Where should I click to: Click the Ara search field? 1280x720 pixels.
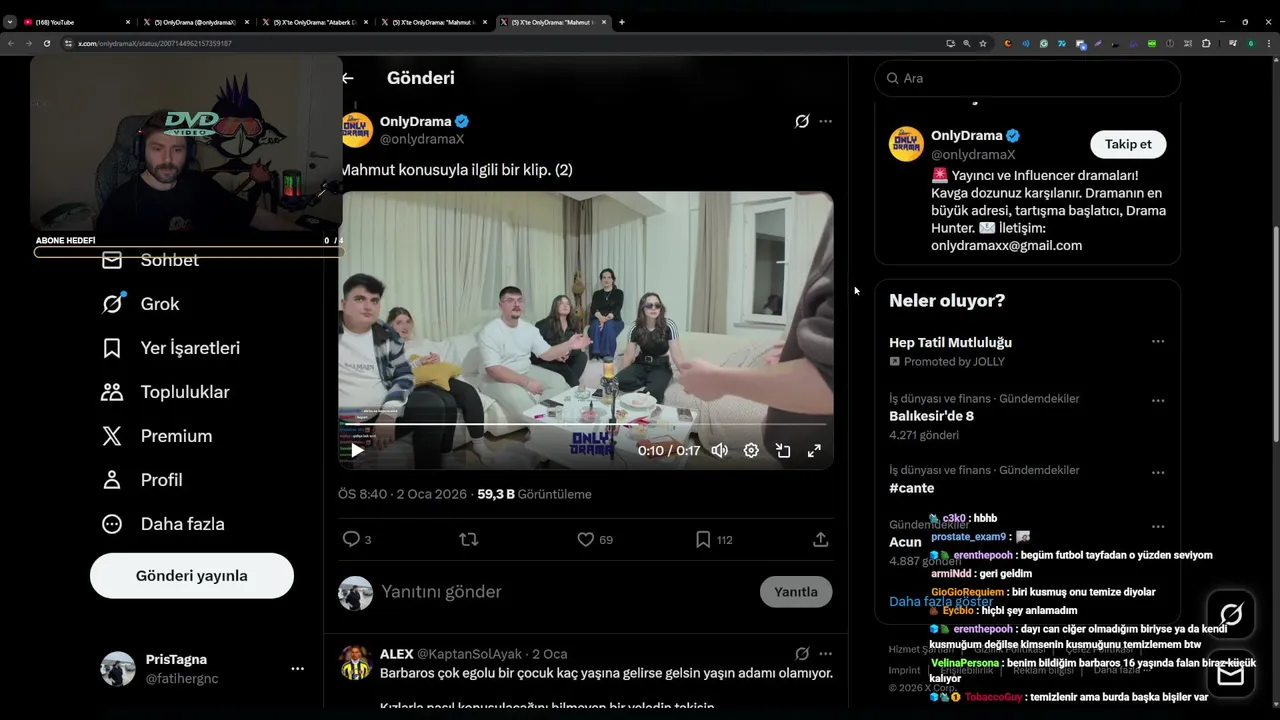1028,78
